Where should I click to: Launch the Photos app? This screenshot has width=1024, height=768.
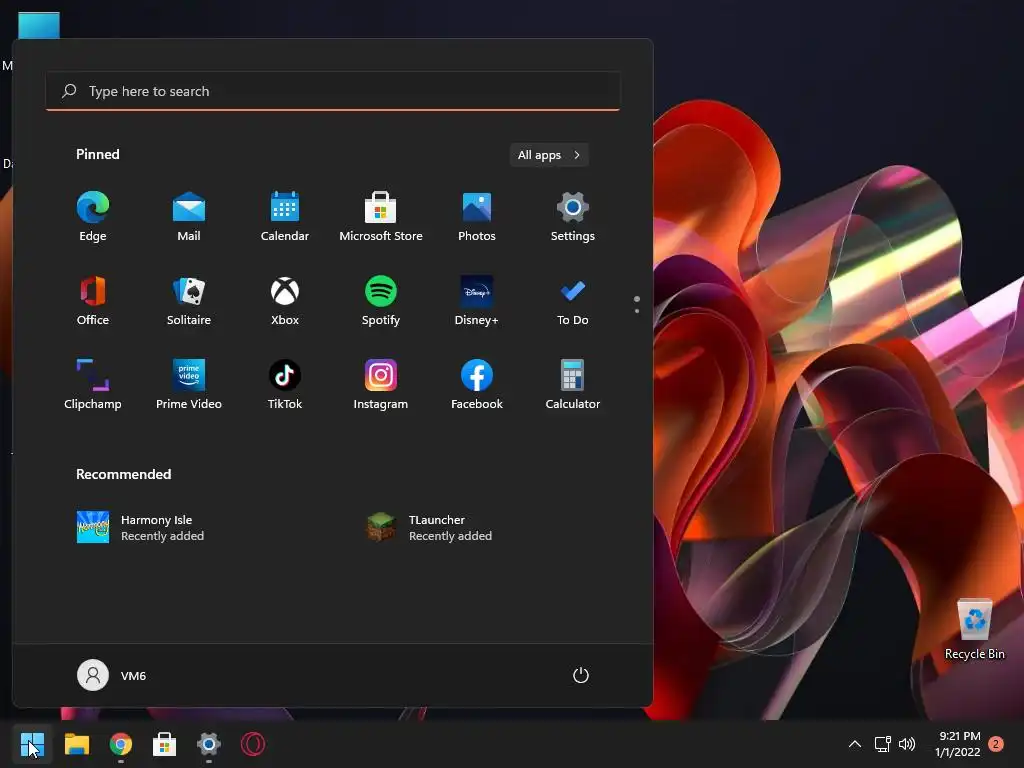477,217
